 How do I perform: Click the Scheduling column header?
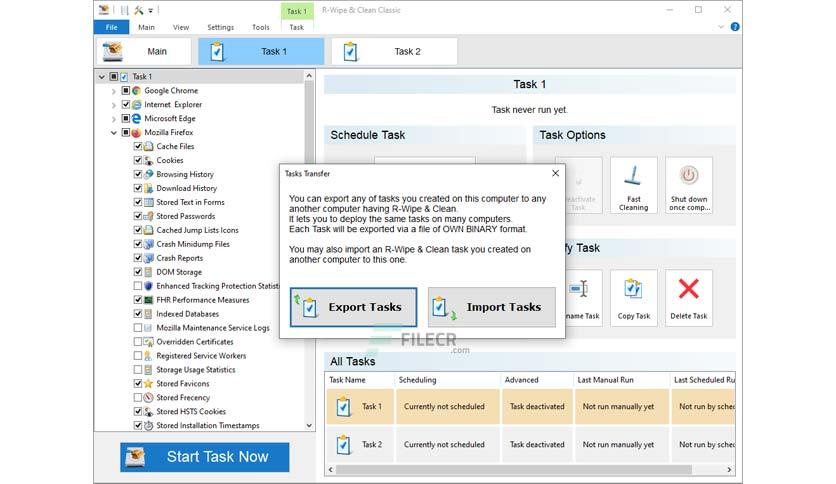(447, 380)
